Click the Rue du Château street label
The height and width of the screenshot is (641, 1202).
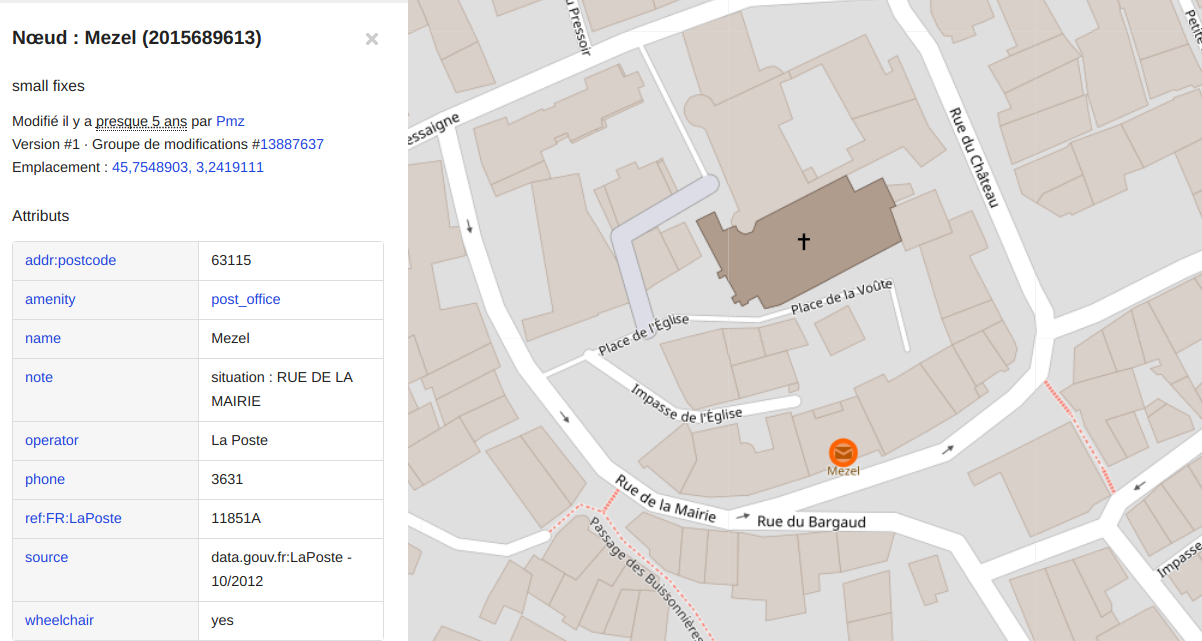pos(973,157)
